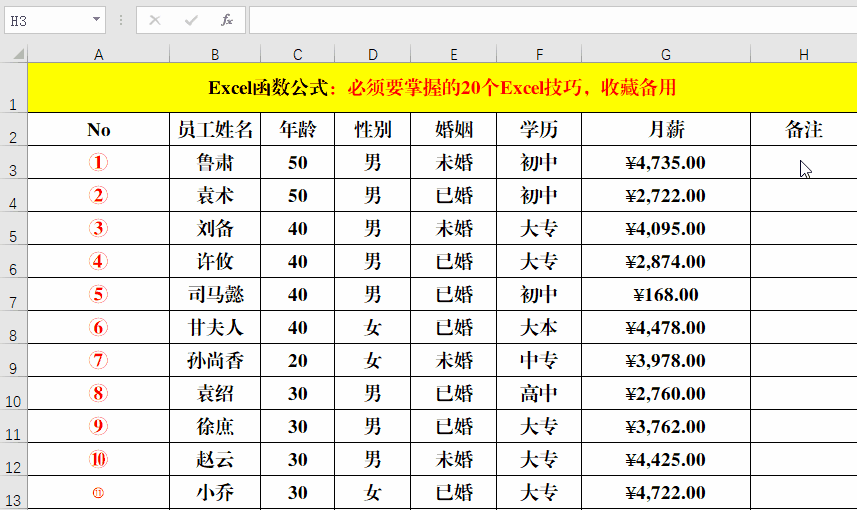Screen dimensions: 857x510
Task: Click the Select All corner triangle
Action: [19, 54]
